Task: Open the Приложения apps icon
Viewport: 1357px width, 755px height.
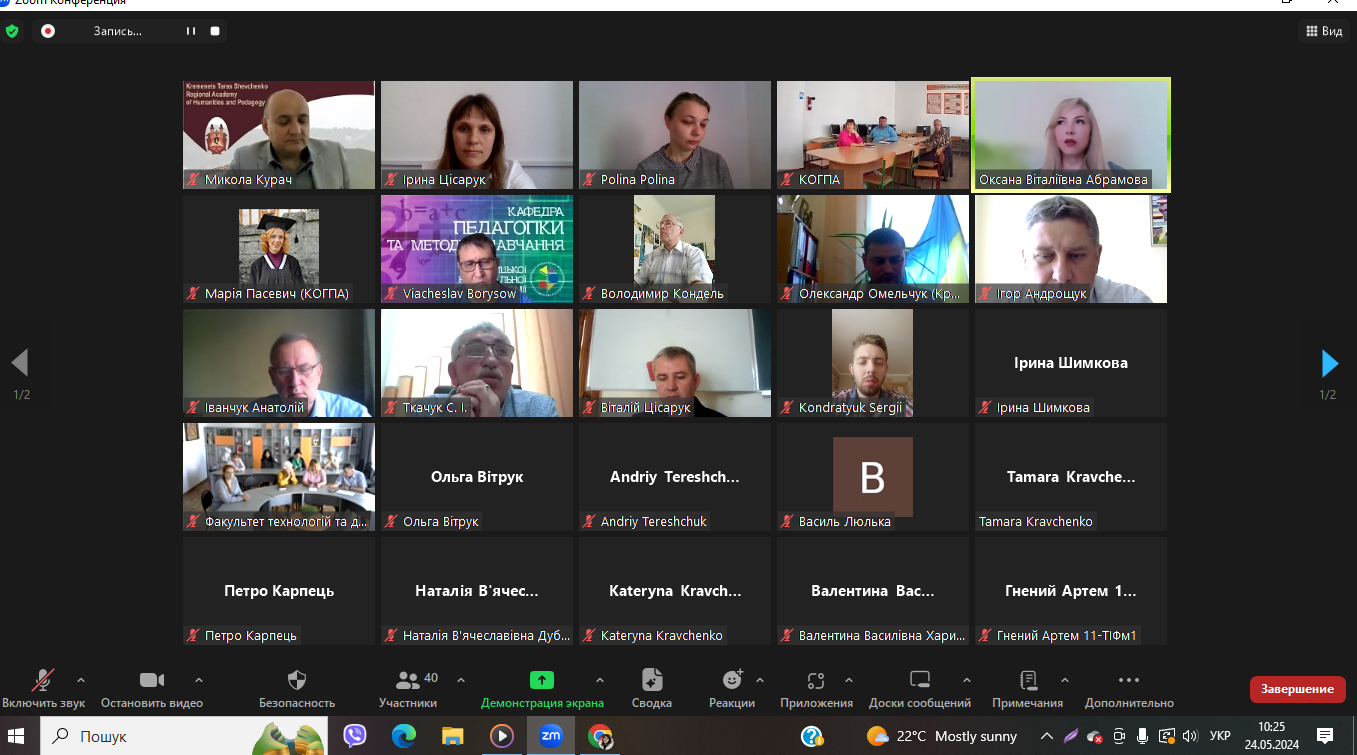Action: pyautogui.click(x=816, y=681)
